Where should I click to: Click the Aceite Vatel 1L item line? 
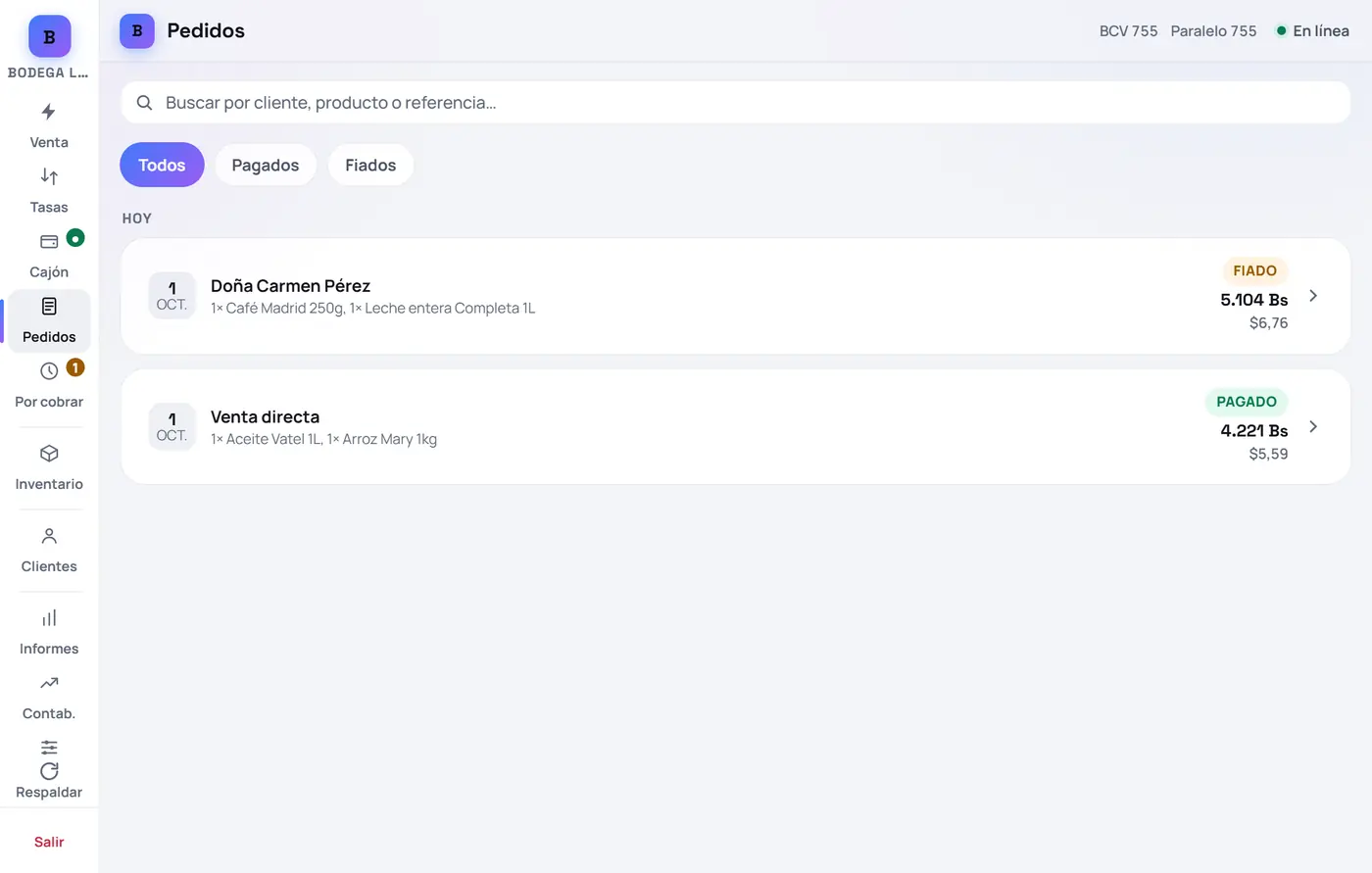(x=323, y=439)
